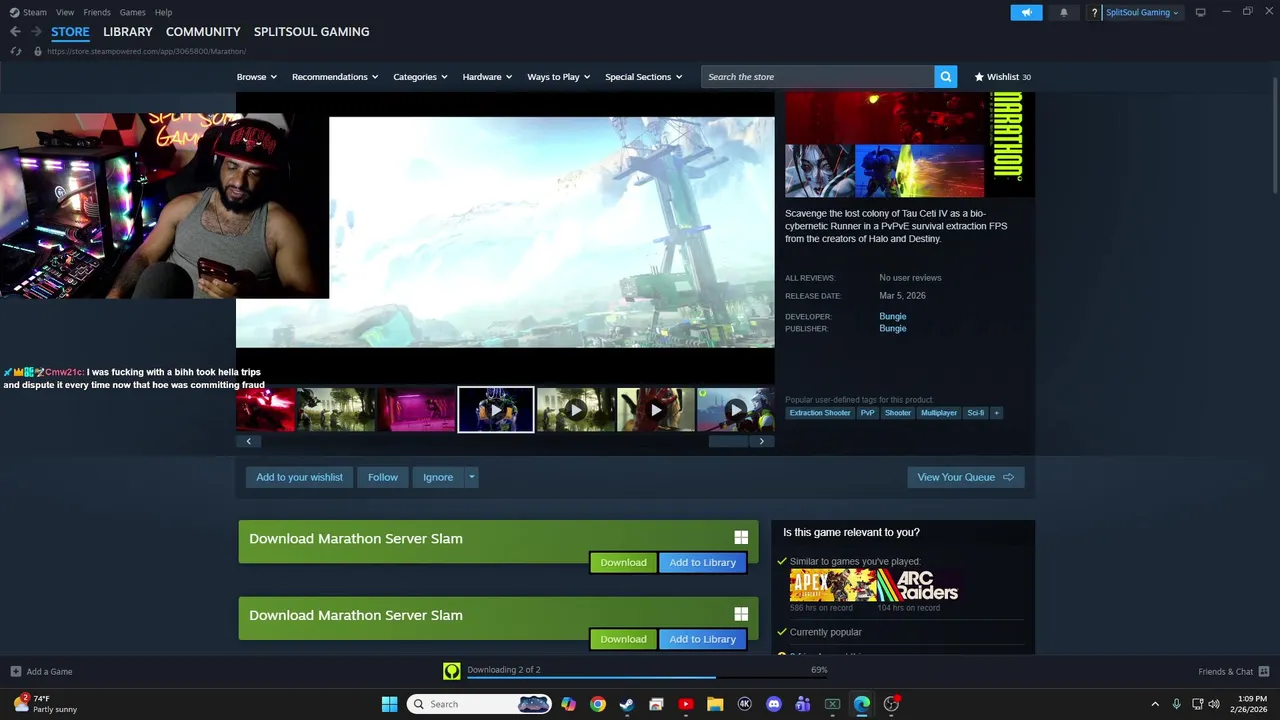
Task: Open the Ignore options dropdown arrow
Action: click(471, 477)
